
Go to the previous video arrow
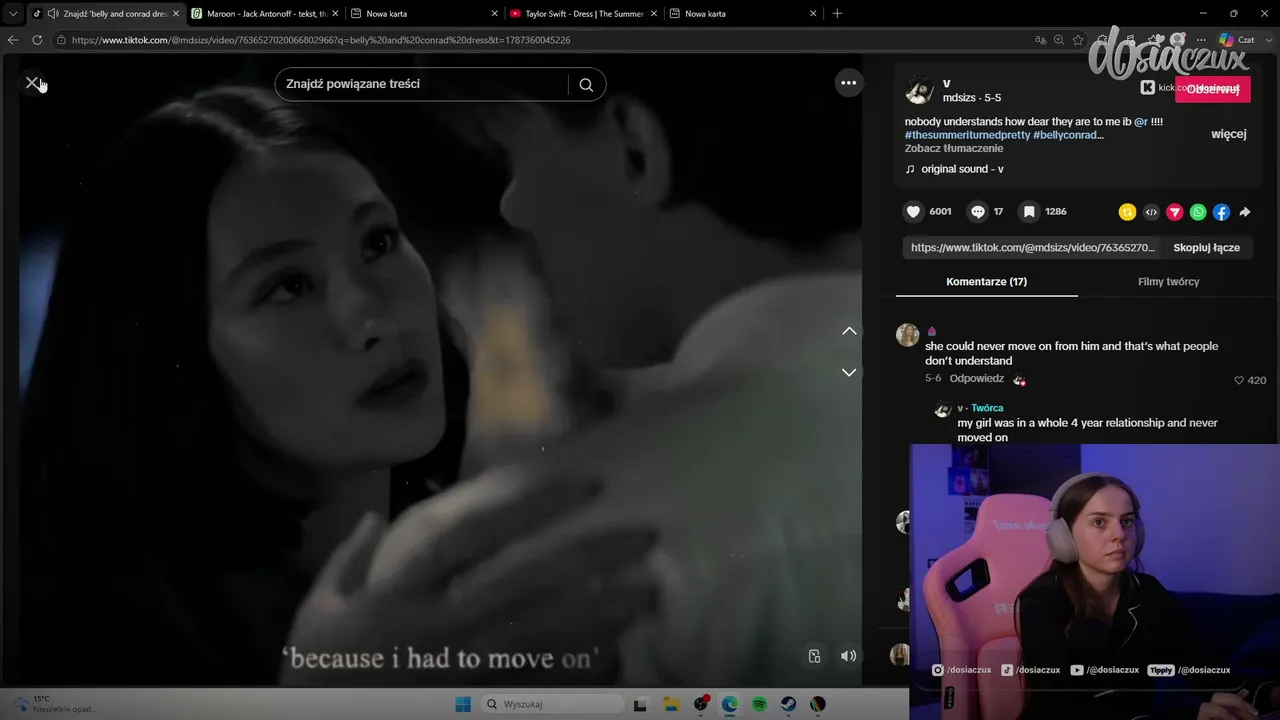click(x=849, y=331)
